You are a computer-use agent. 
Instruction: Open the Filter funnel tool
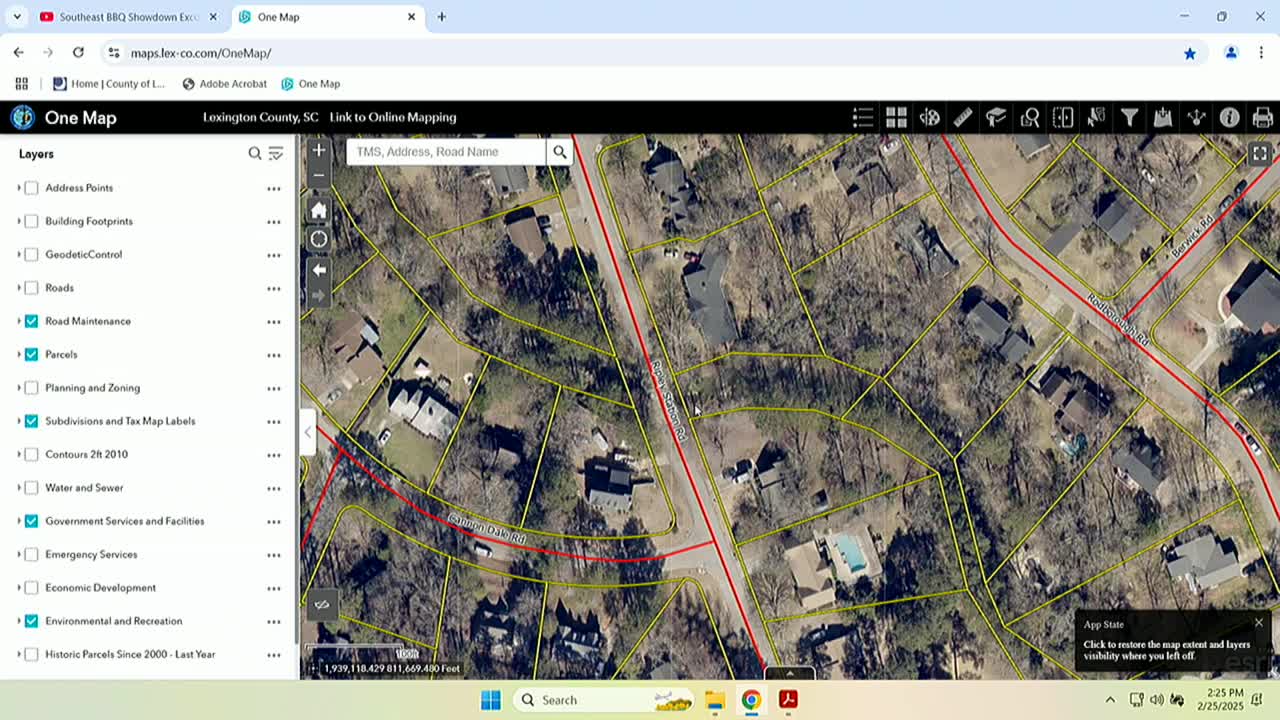tap(1130, 118)
